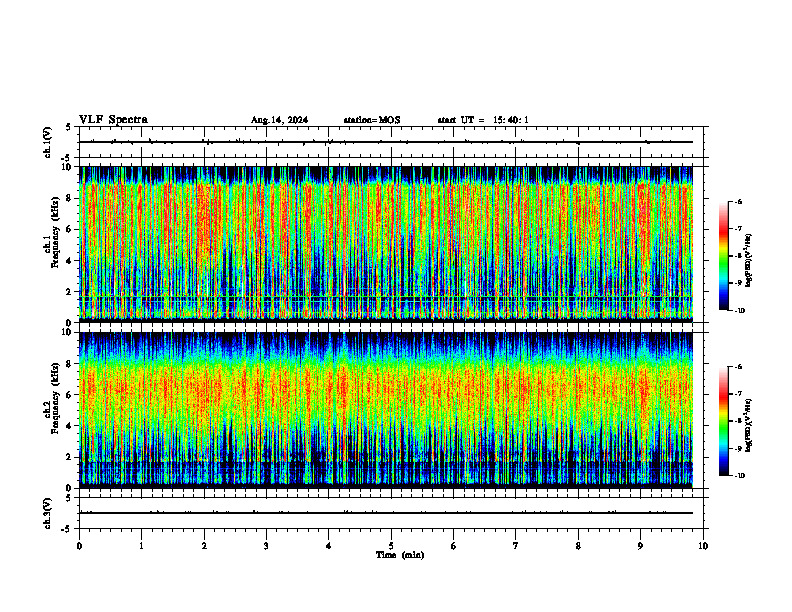Image resolution: width=792 pixels, height=612 pixels.
Task: Click the "0" kHz tick of ch.1 spectrogram
Action: tap(70, 323)
